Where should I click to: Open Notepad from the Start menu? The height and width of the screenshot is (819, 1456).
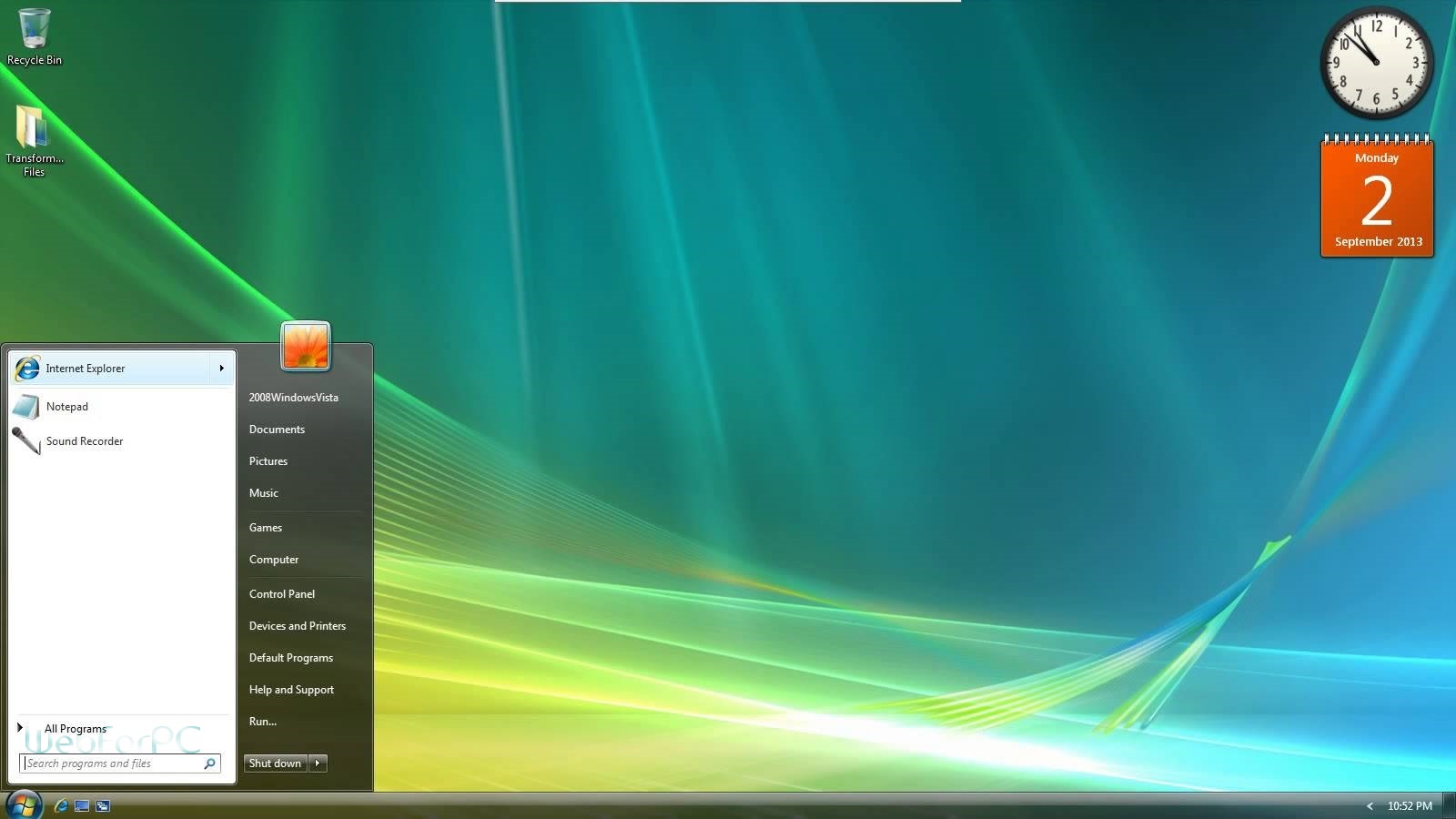(x=67, y=407)
